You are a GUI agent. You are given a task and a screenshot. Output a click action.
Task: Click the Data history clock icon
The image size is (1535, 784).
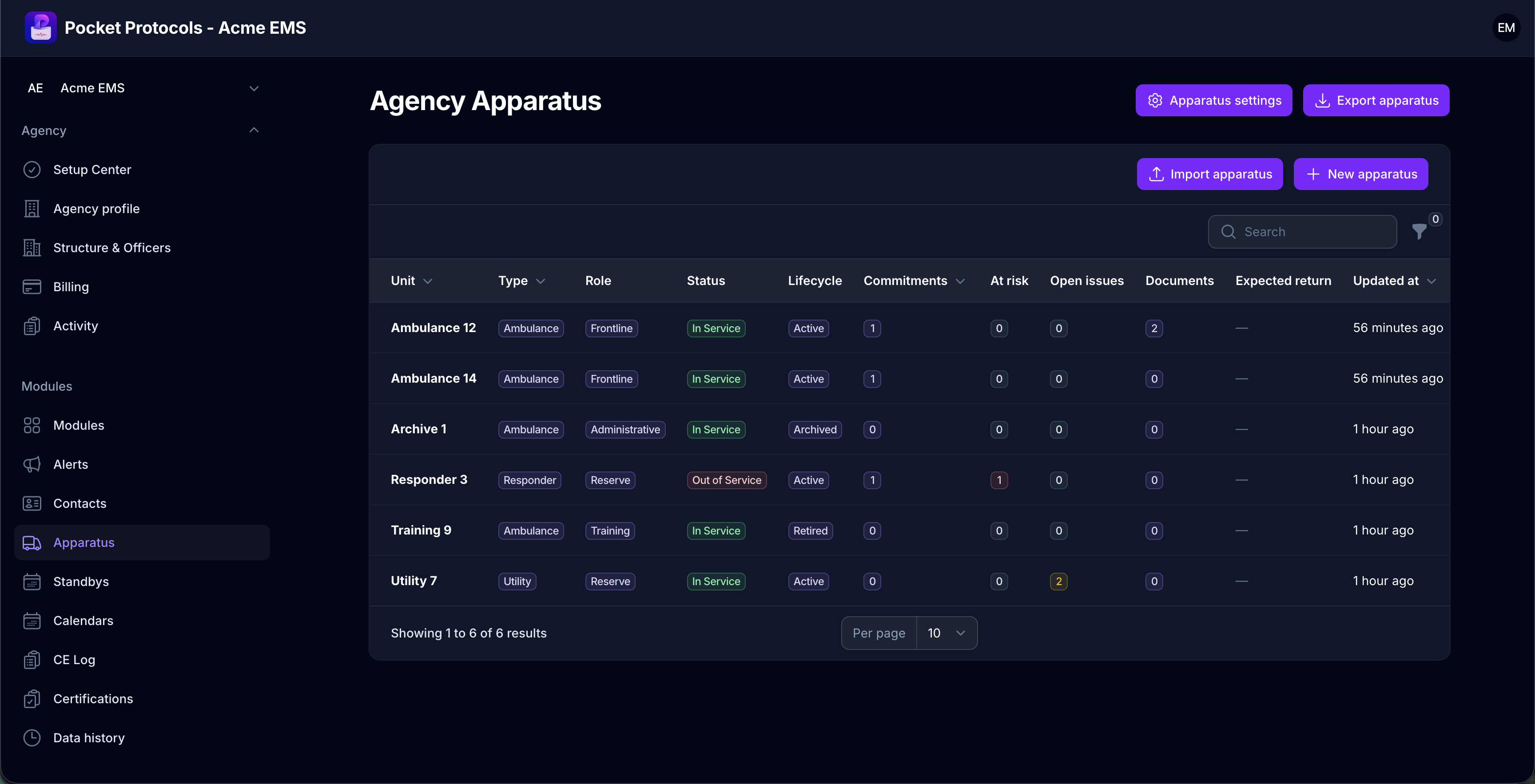point(32,737)
